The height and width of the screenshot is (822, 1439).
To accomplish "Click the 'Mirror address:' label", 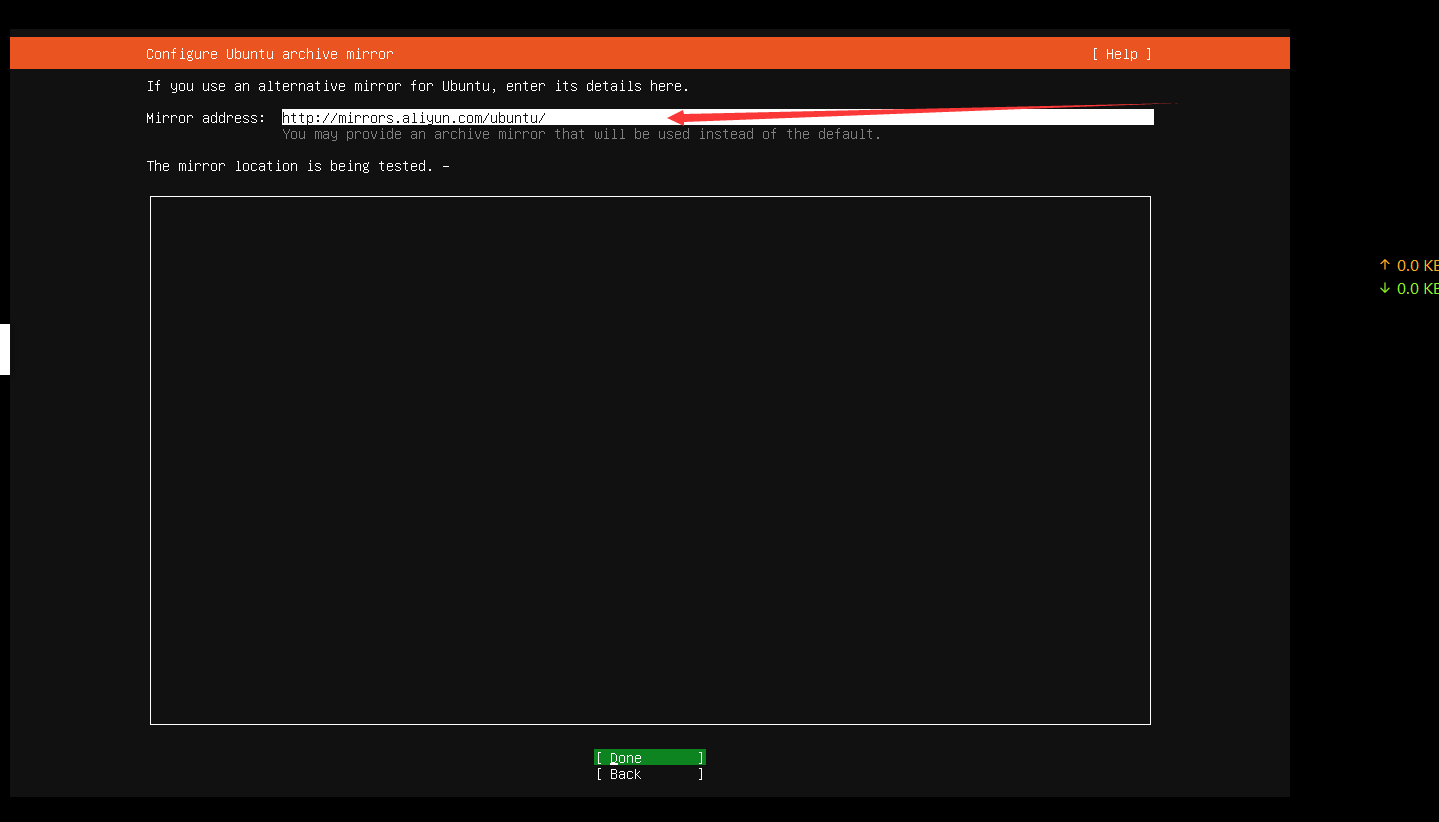I will (x=206, y=118).
